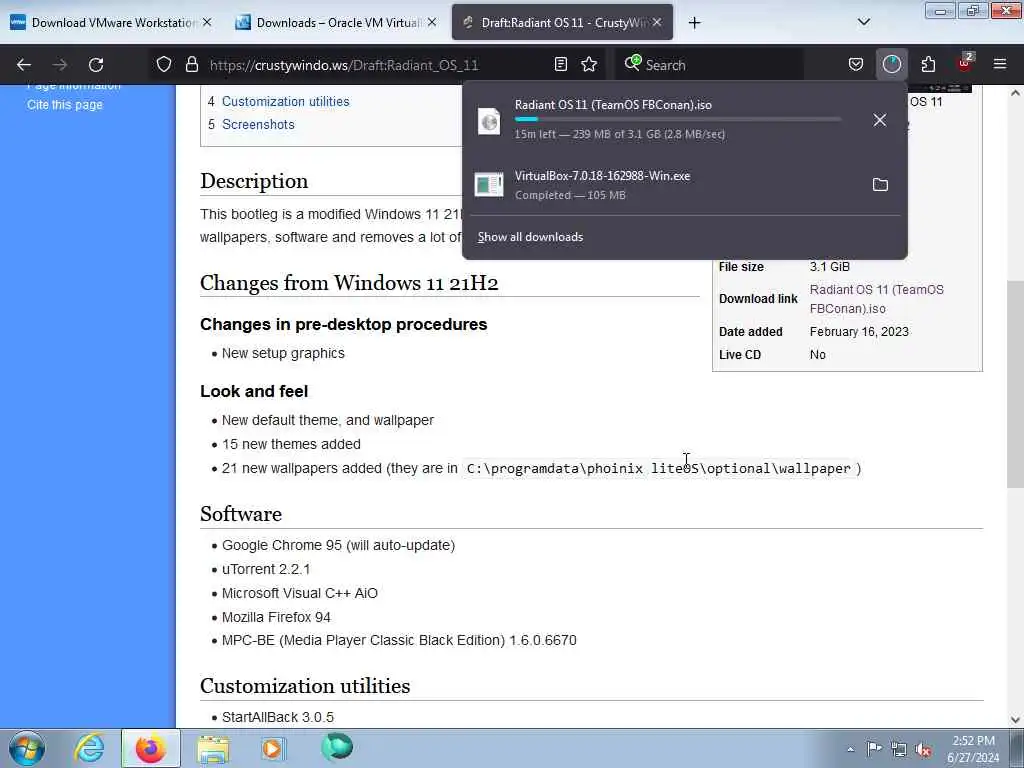Close the Oracle VM VirtualBox tab

point(432,22)
